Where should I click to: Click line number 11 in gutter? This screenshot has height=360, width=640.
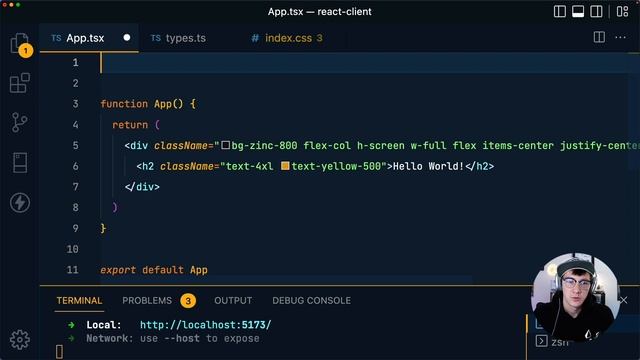tap(73, 270)
